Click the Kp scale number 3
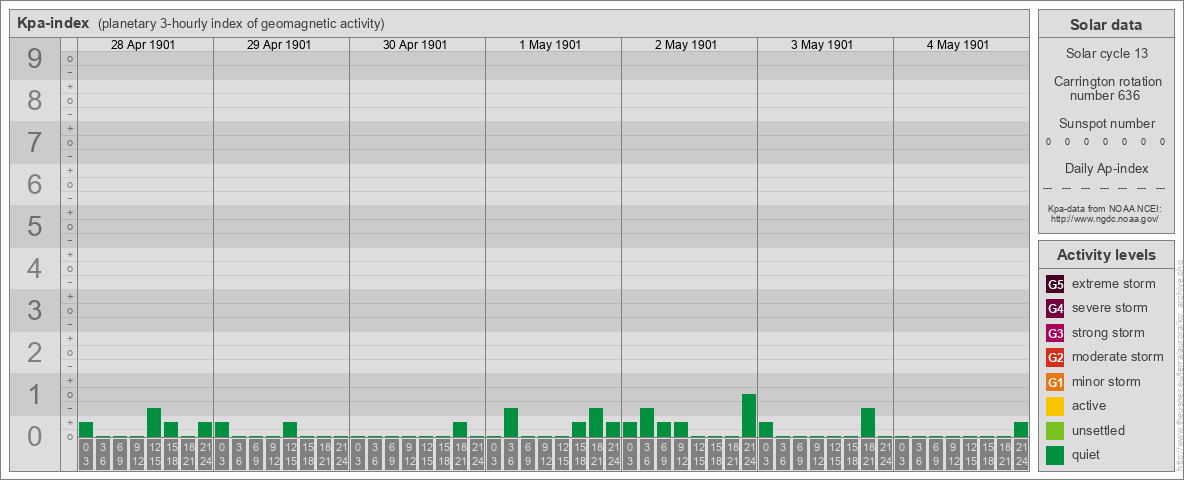Image resolution: width=1184 pixels, height=480 pixels. [35, 310]
